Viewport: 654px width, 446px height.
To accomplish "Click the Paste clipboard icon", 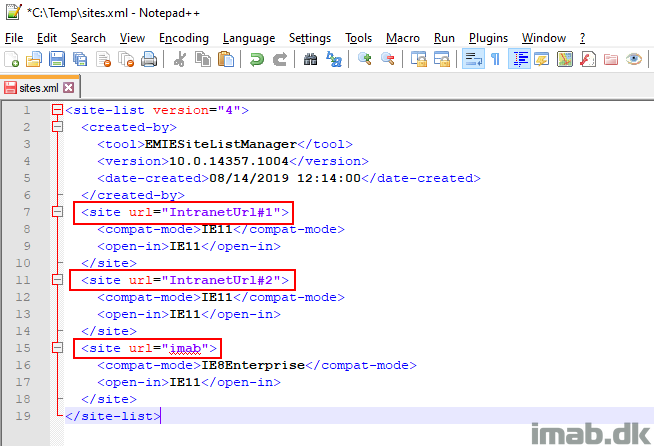I will click(x=226, y=59).
